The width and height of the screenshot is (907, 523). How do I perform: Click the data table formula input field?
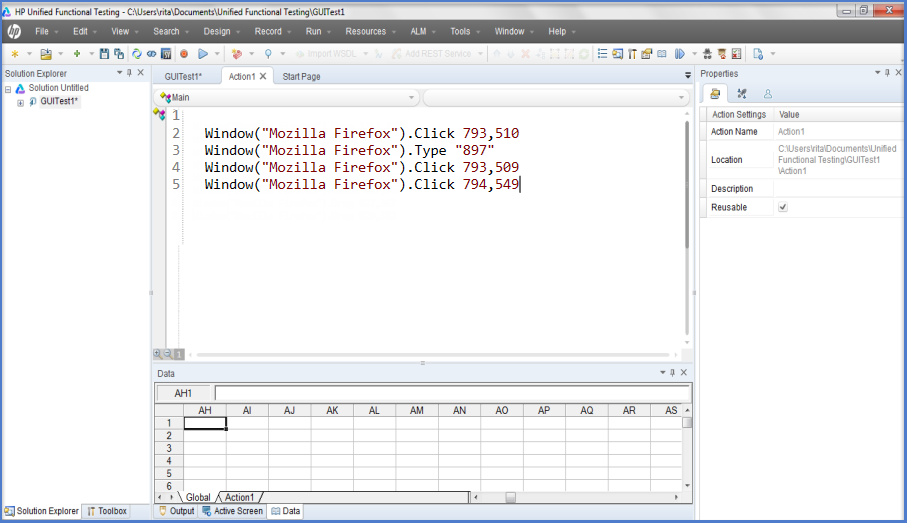click(x=453, y=393)
